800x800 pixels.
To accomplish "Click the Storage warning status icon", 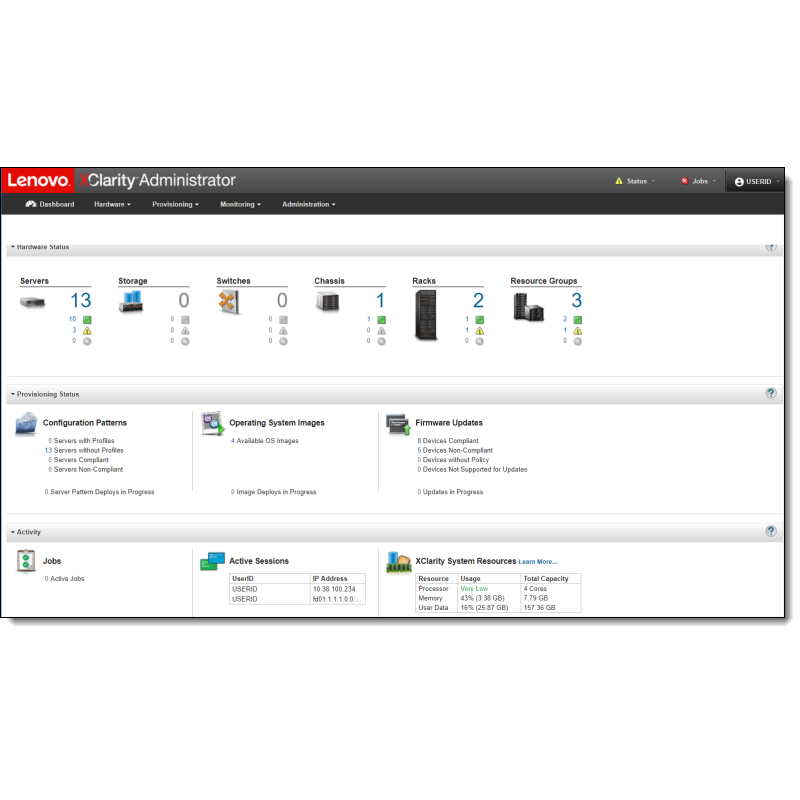I will (x=185, y=331).
